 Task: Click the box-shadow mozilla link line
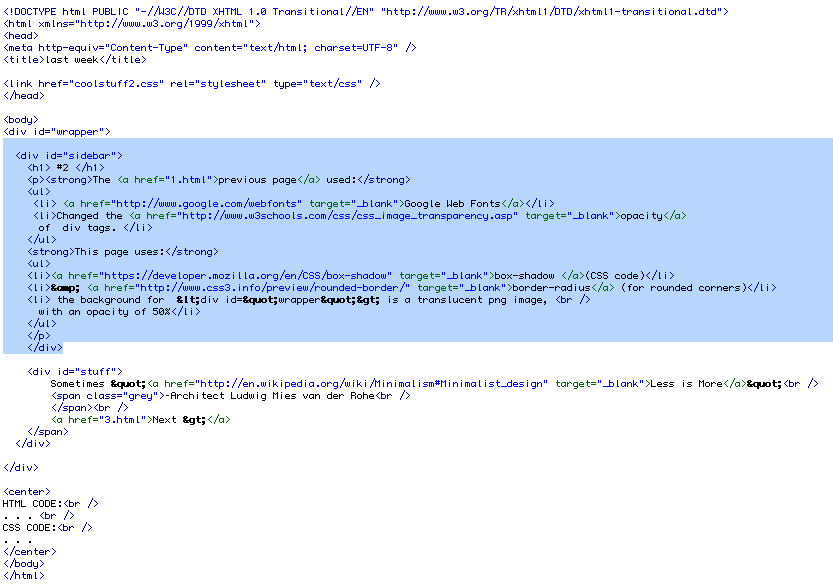click(x=351, y=276)
